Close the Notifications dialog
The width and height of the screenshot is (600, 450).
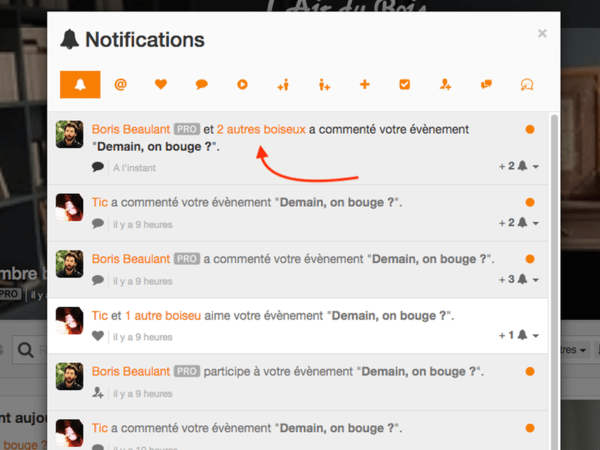pyautogui.click(x=542, y=33)
